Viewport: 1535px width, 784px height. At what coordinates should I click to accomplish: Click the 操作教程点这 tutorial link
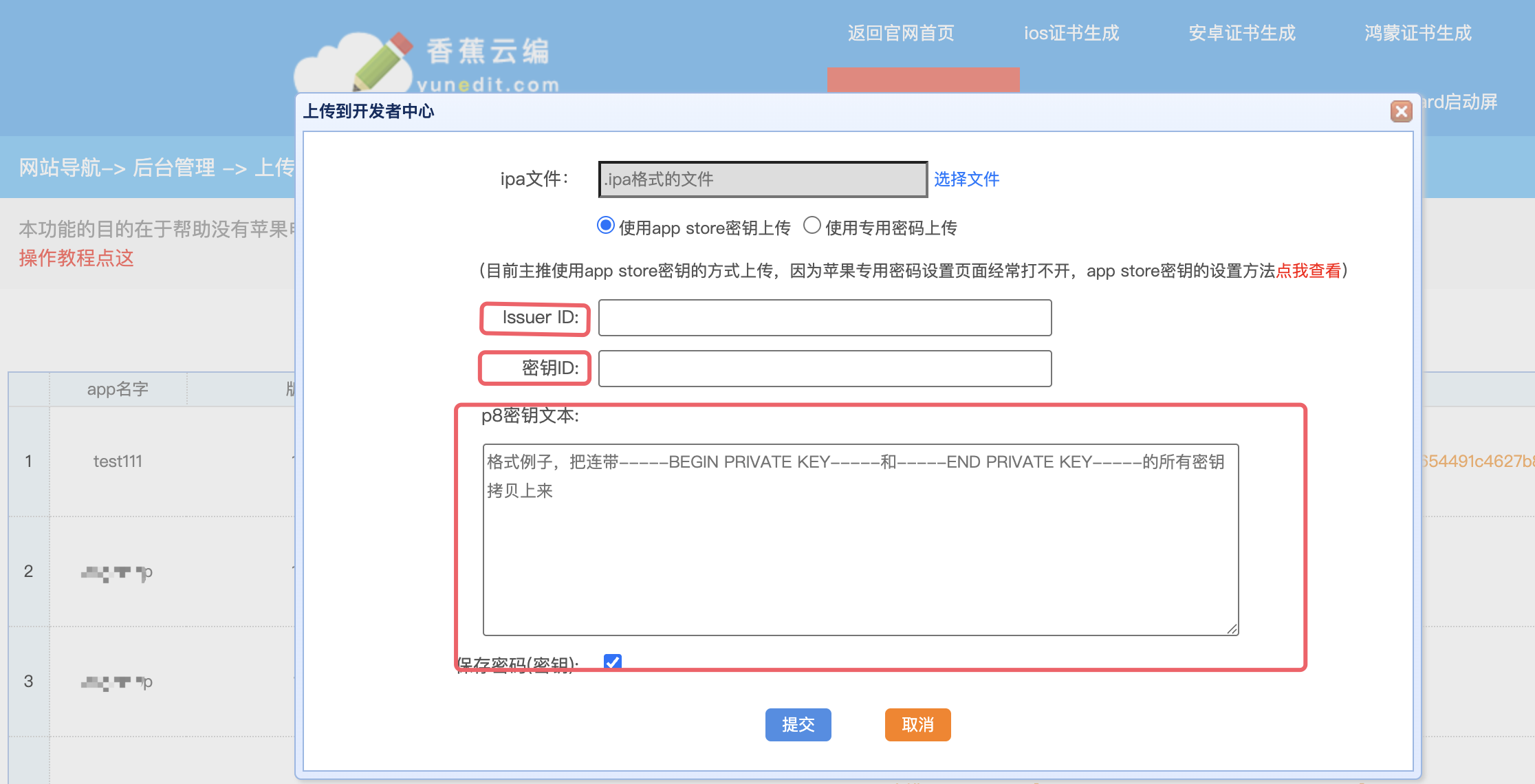click(76, 259)
